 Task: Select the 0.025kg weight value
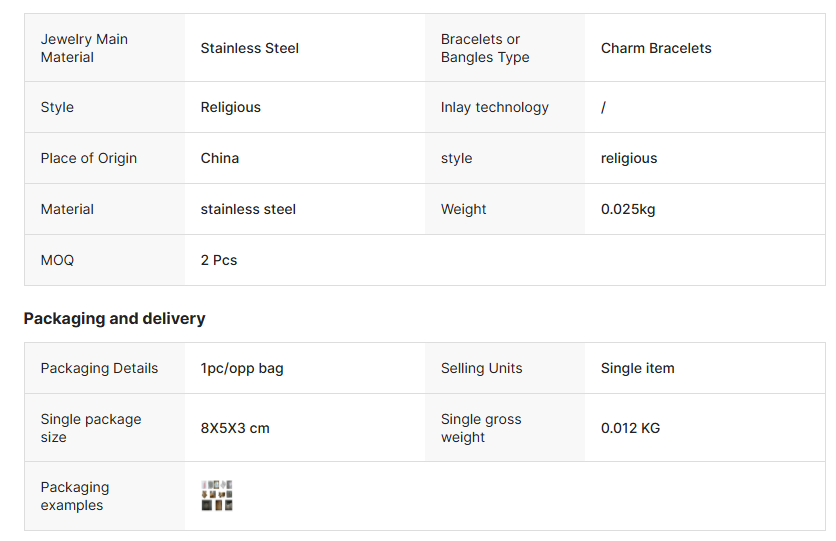(x=628, y=209)
